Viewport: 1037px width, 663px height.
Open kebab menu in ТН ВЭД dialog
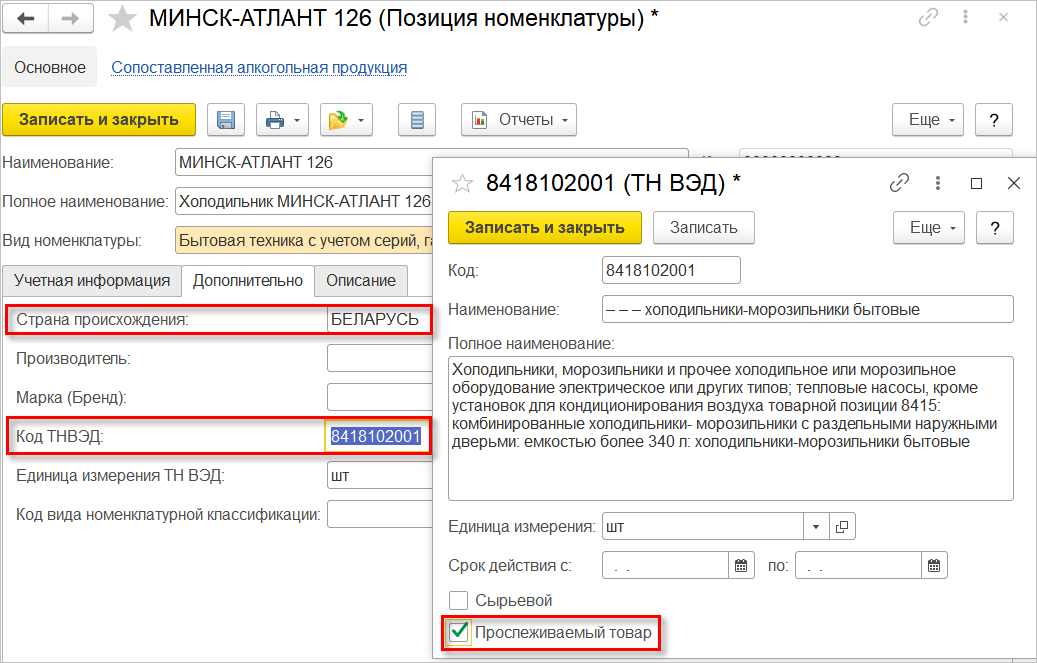(x=938, y=183)
